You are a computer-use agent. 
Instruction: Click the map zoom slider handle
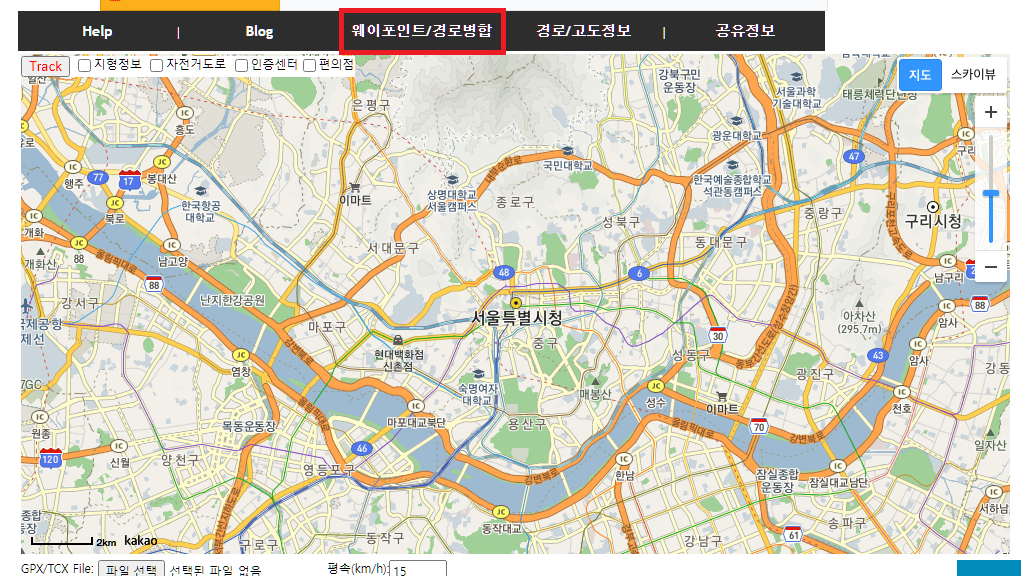(x=990, y=194)
